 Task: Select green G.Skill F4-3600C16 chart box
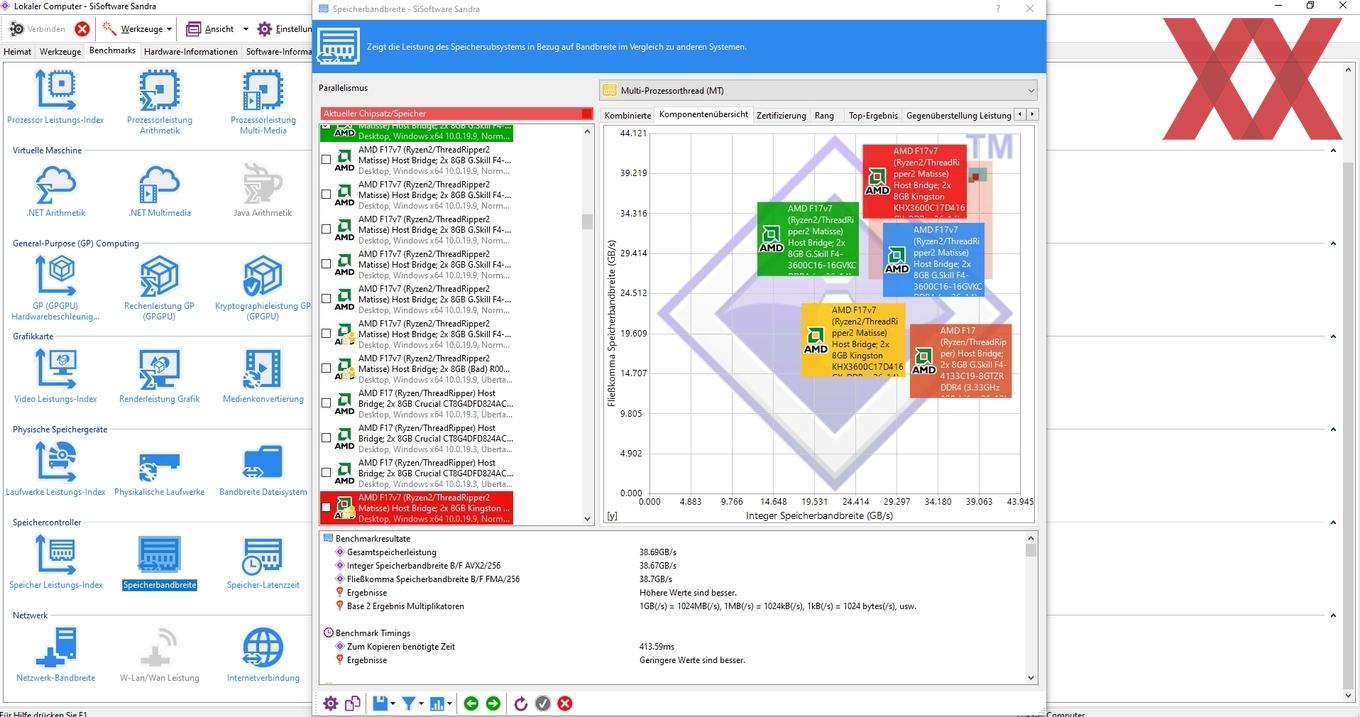click(807, 238)
